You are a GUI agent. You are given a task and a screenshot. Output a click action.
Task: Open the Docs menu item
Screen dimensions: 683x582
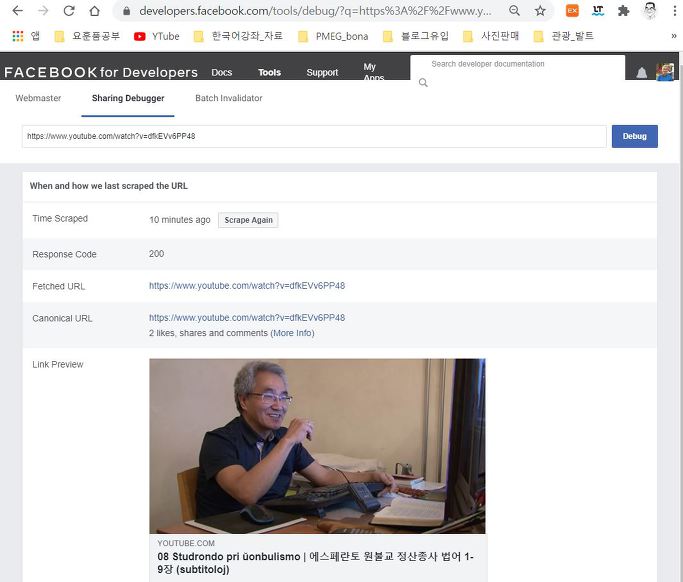click(x=221, y=72)
